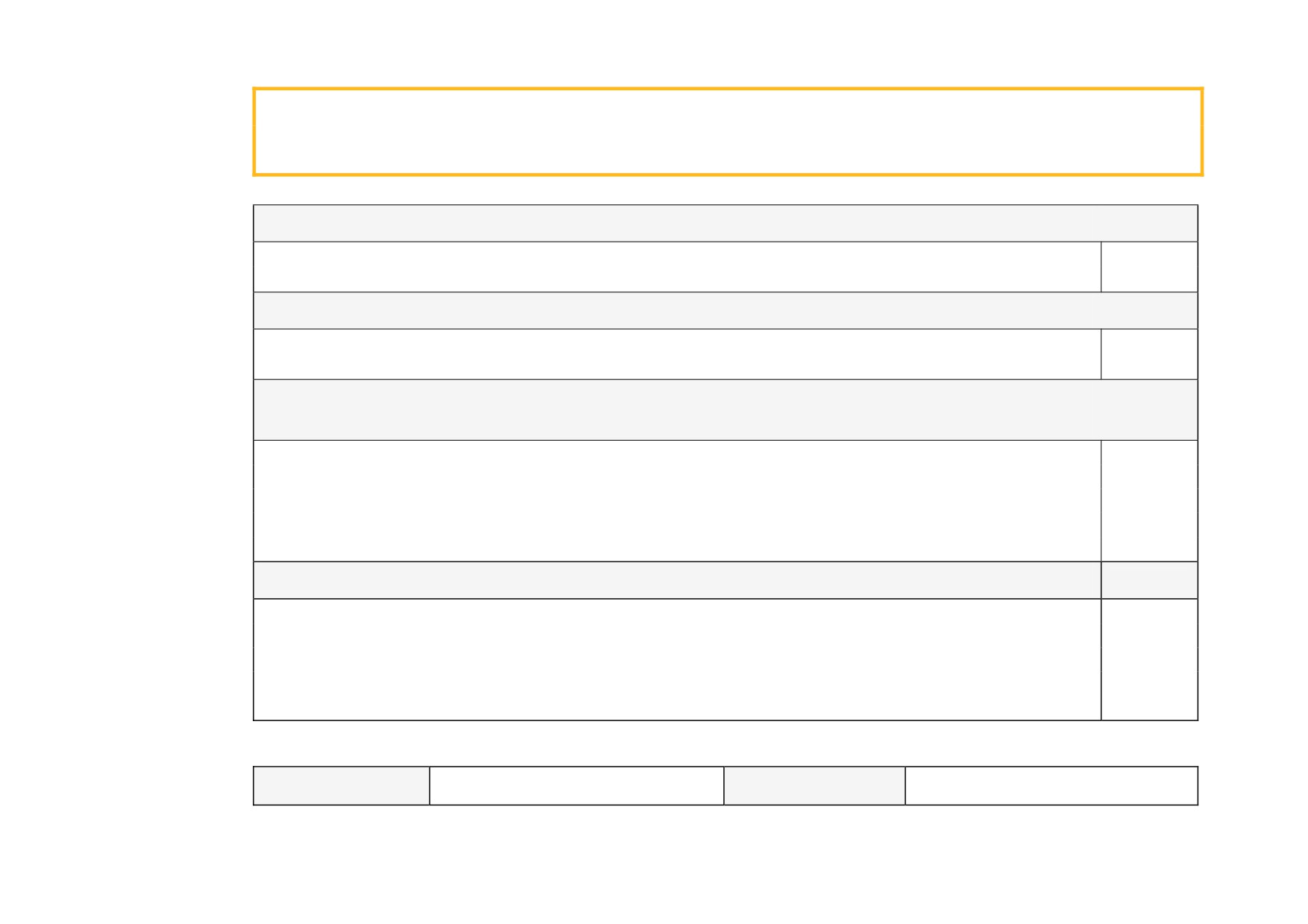1308x924 pixels.
Task: Select second gray label cell in the four-cell table
Action: click(x=814, y=785)
